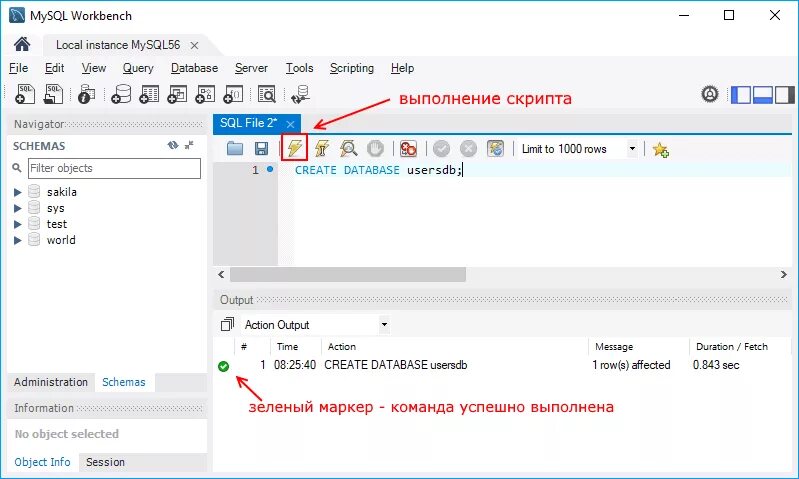Image resolution: width=799 pixels, height=479 pixels.
Task: Click the editor horizontal scrollbar thumb
Action: (348, 274)
